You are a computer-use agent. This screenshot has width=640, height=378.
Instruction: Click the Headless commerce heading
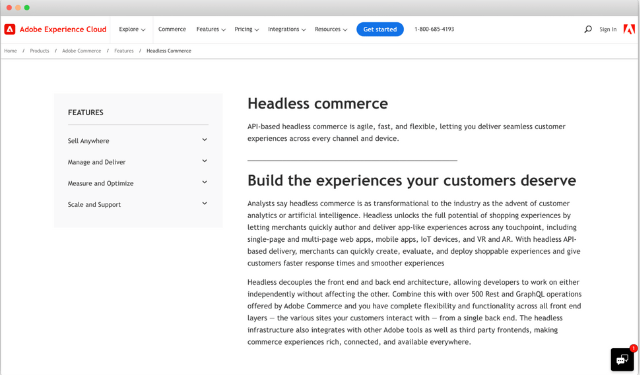(x=318, y=104)
